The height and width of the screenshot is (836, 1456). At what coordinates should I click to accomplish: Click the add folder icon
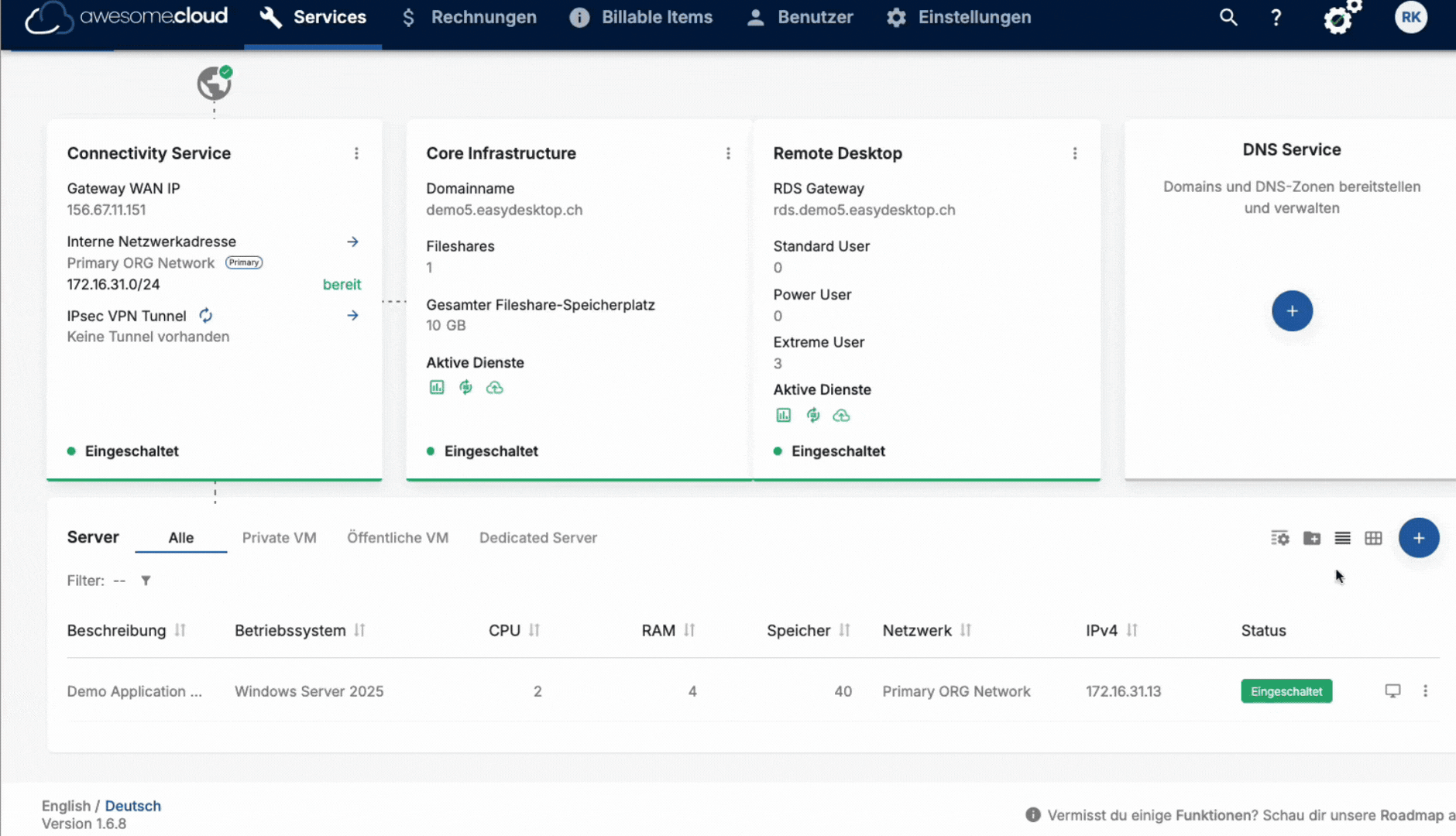click(1312, 538)
